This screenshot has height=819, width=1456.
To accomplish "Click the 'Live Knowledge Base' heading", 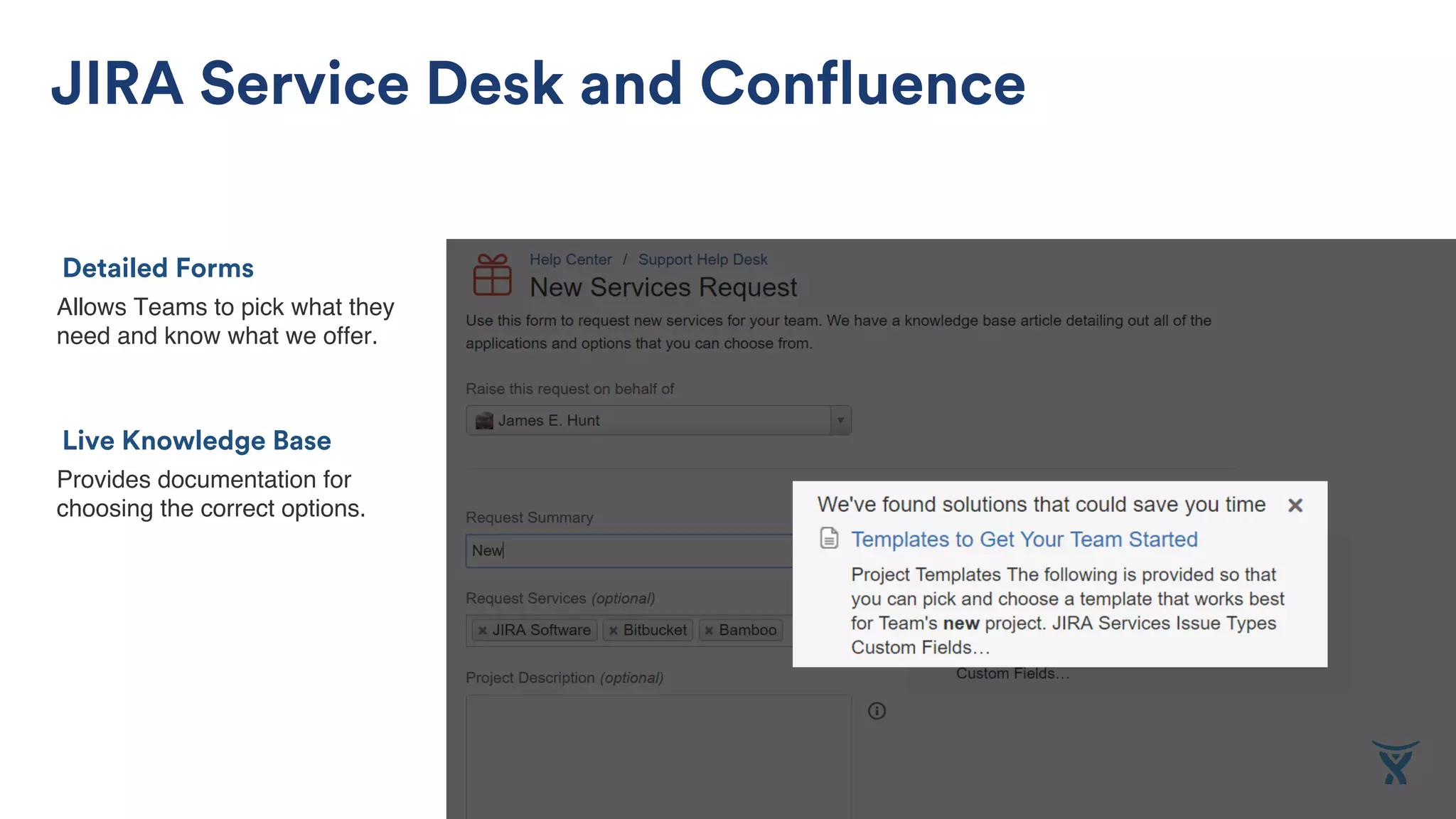I will point(197,441).
